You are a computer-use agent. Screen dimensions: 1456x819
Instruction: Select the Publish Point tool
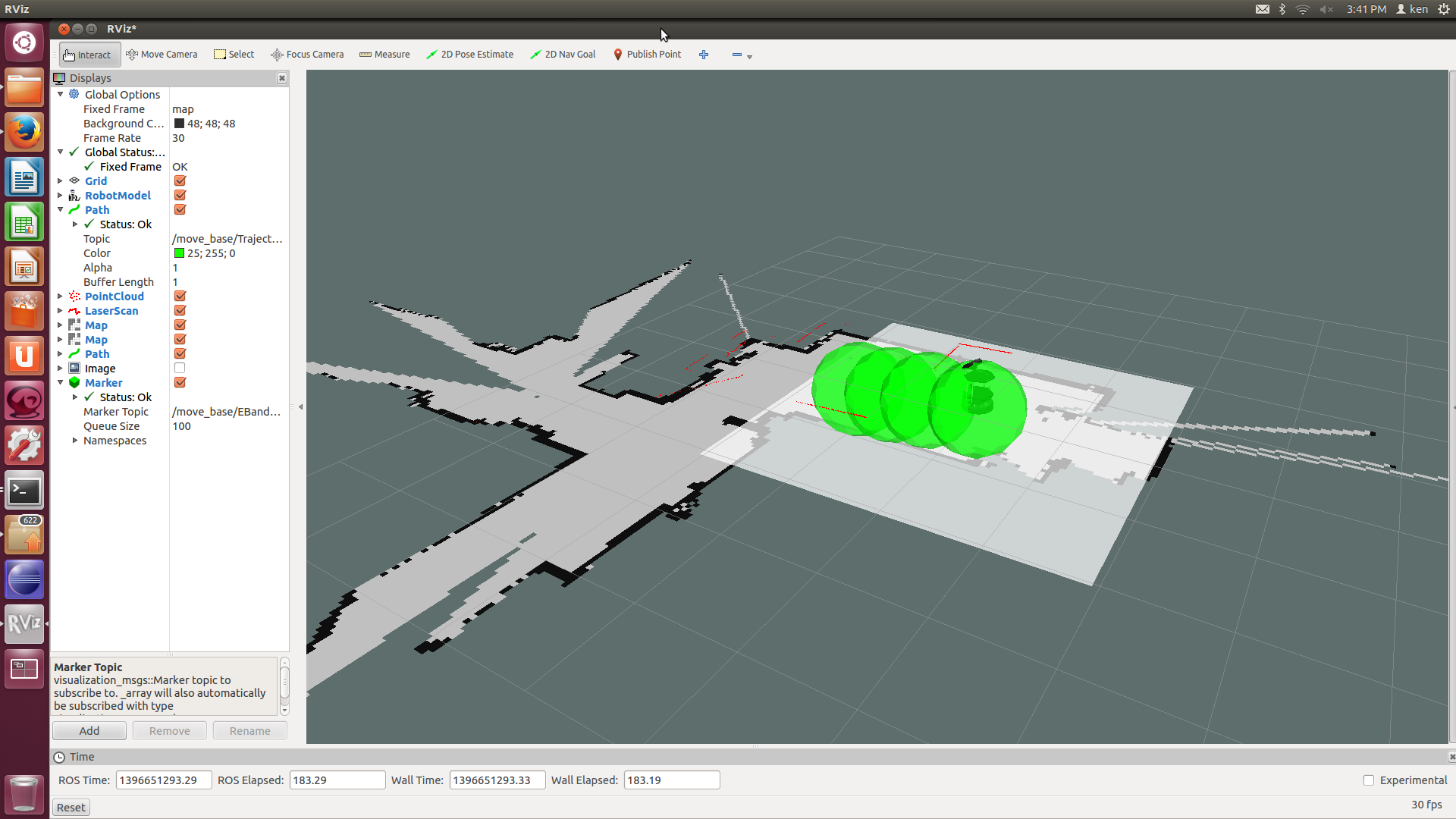click(647, 55)
